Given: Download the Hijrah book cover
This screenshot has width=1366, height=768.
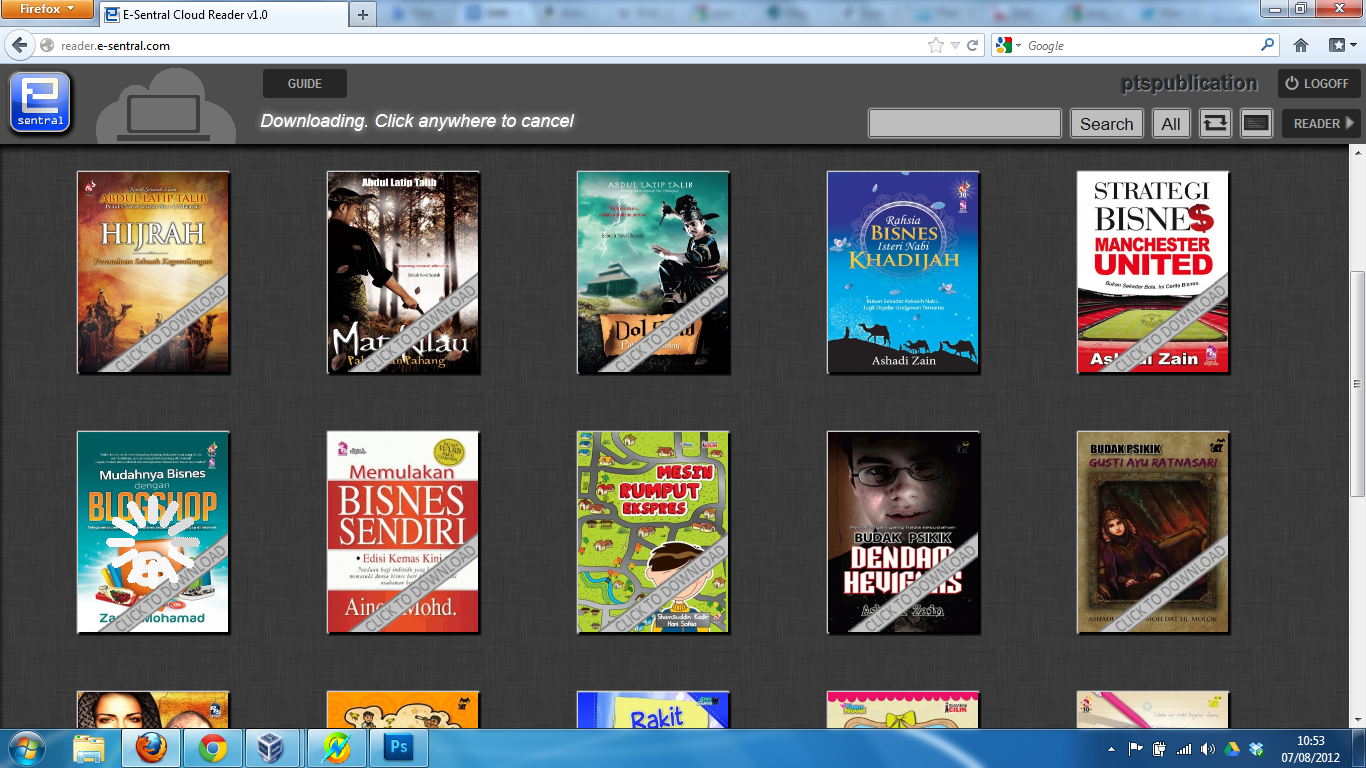Looking at the screenshot, I should [154, 272].
